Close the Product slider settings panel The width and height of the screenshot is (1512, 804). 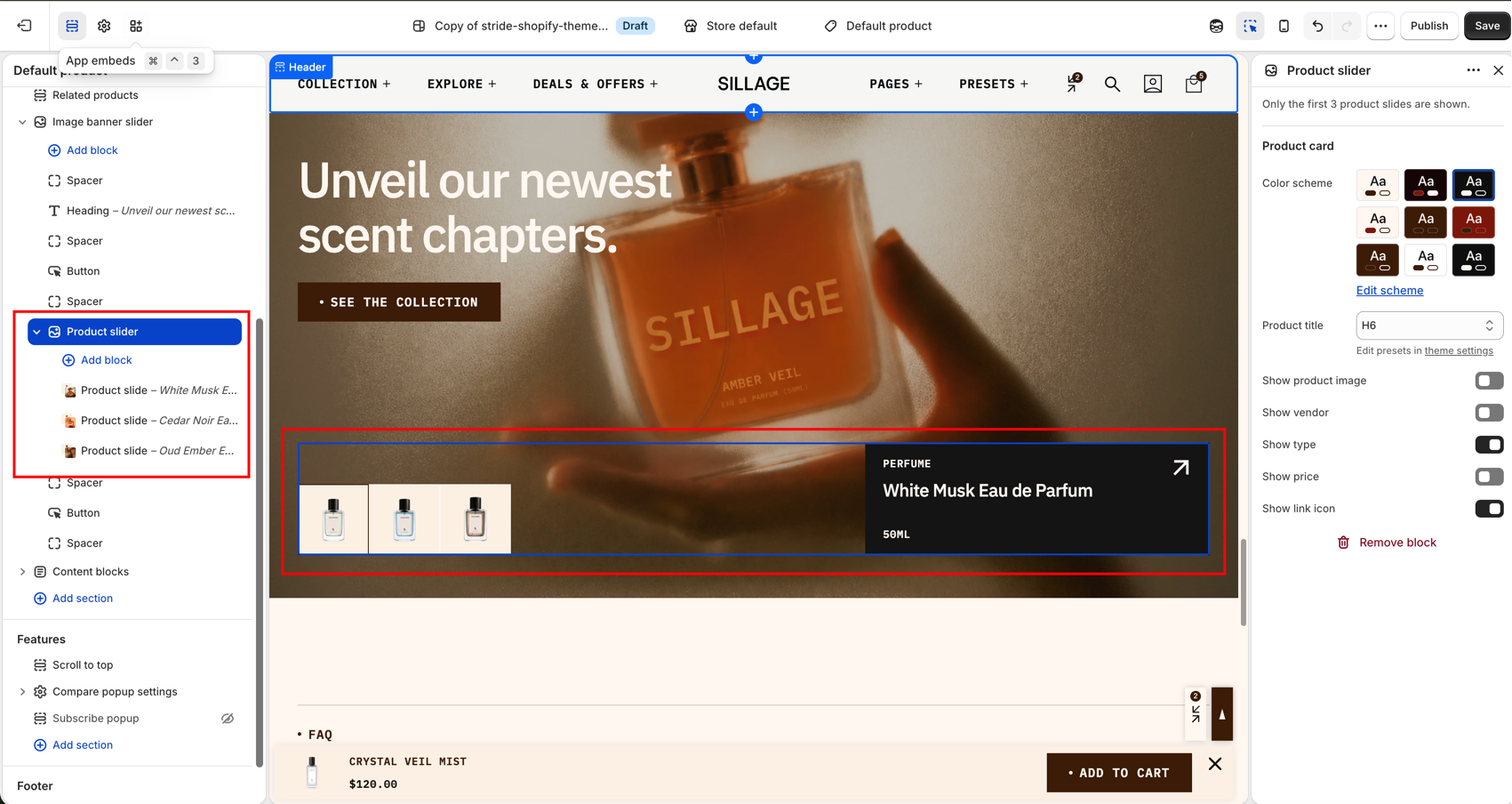1498,70
